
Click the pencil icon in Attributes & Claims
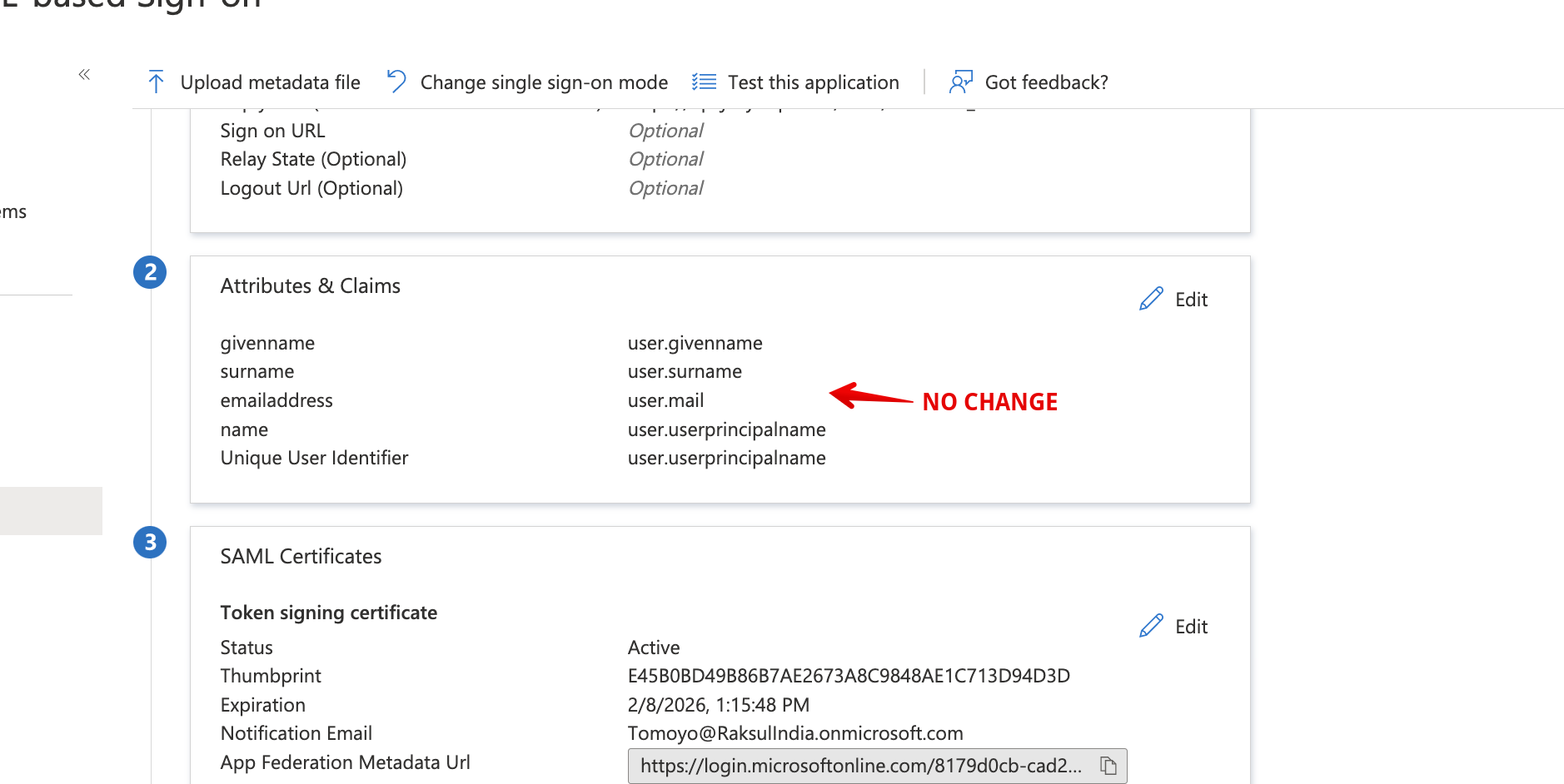1151,299
